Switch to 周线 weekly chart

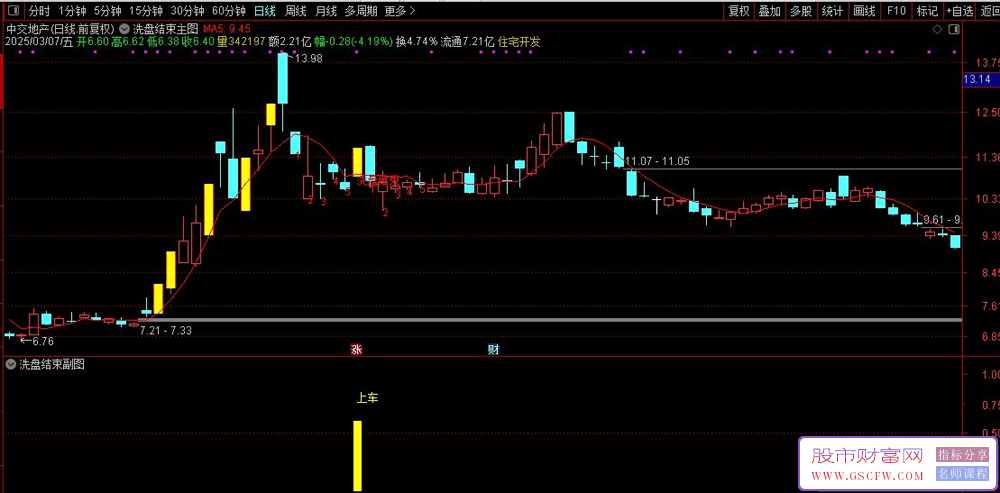point(295,10)
